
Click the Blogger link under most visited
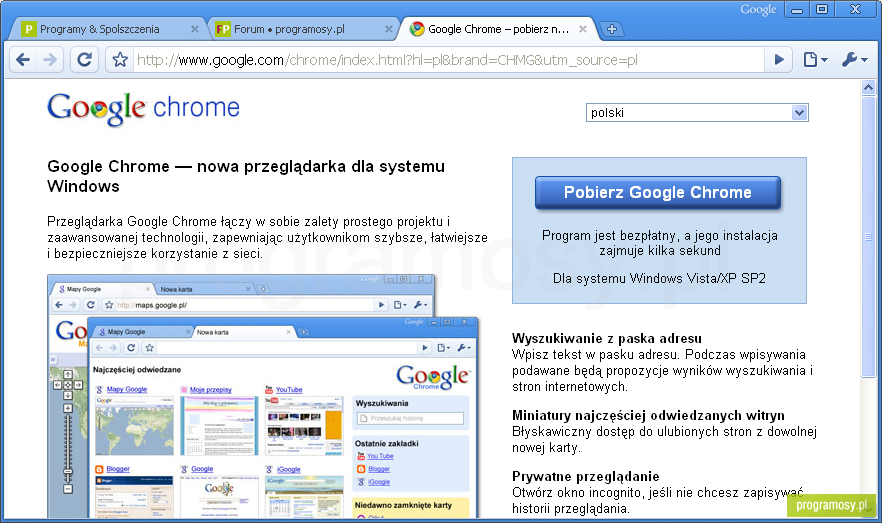pos(118,469)
